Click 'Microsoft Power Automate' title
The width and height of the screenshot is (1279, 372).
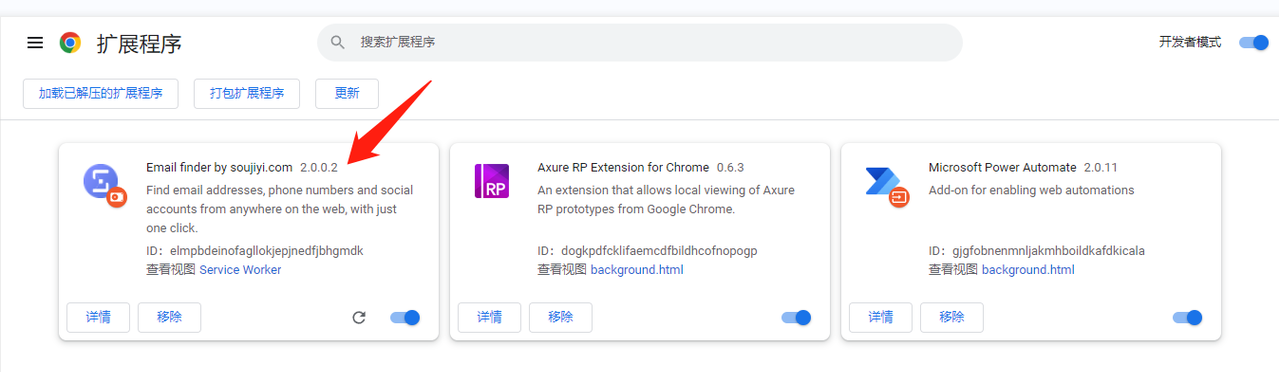coord(1002,167)
